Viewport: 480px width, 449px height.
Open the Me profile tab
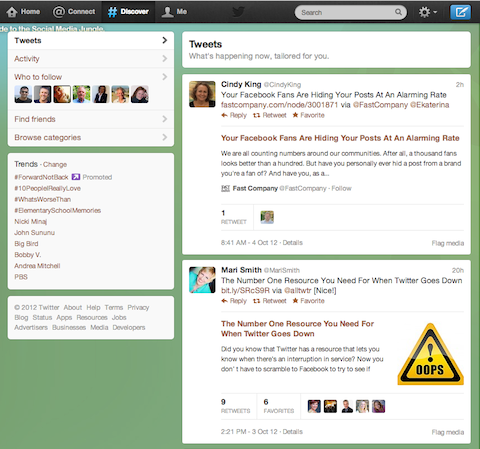point(174,12)
